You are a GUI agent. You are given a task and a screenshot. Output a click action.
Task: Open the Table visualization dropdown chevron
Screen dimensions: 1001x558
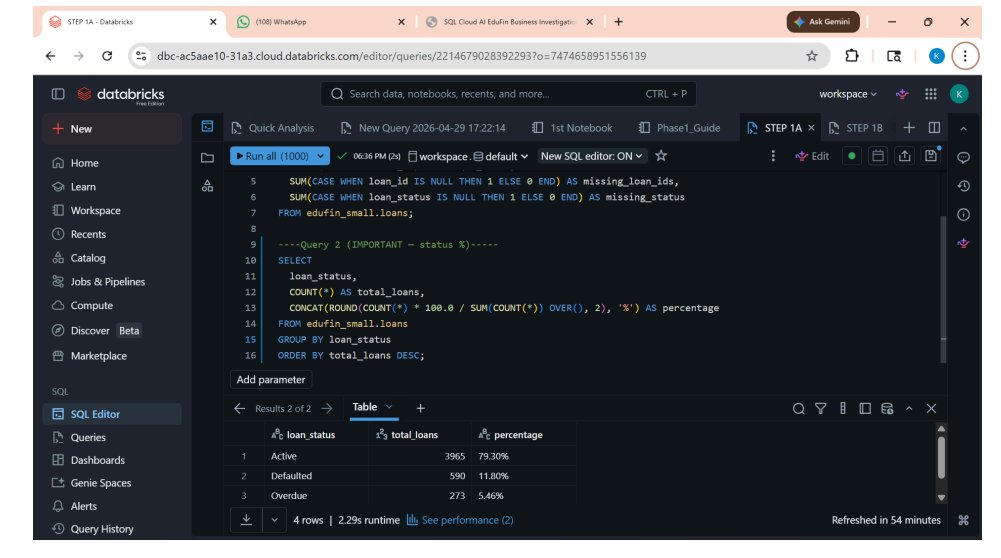pyautogui.click(x=389, y=407)
